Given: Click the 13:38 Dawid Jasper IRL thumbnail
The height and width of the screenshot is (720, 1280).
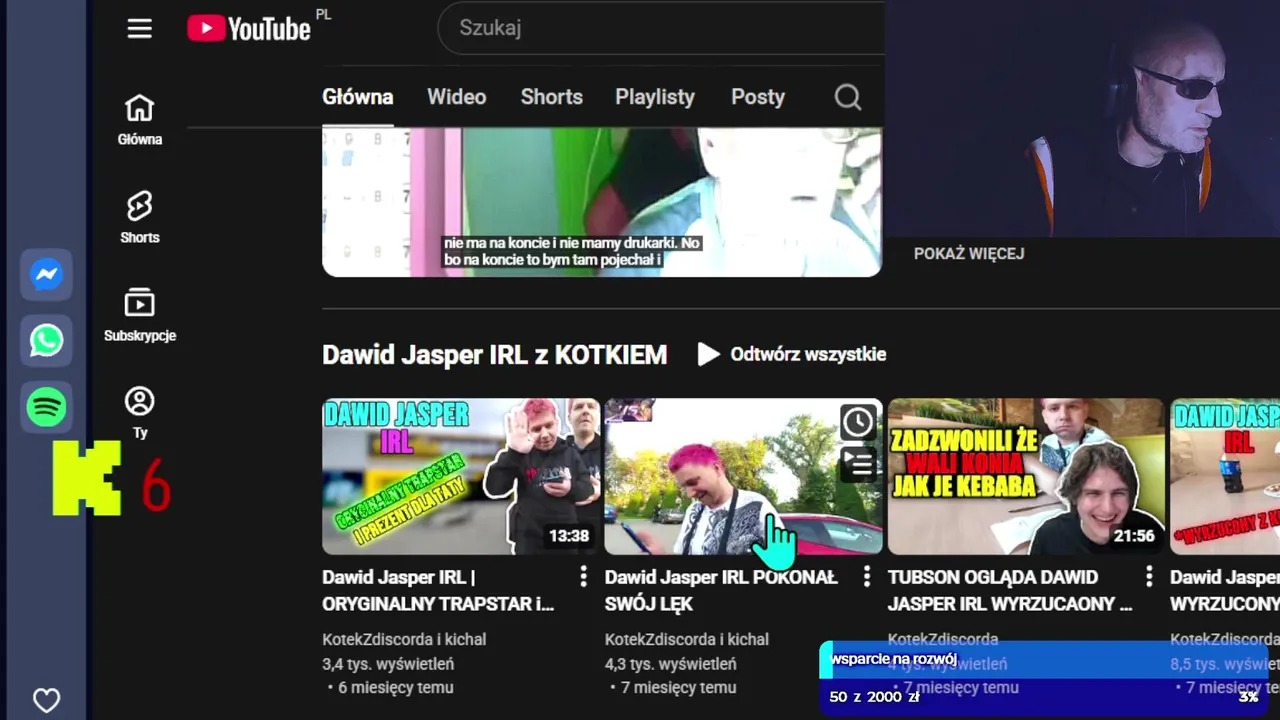Looking at the screenshot, I should pos(461,476).
